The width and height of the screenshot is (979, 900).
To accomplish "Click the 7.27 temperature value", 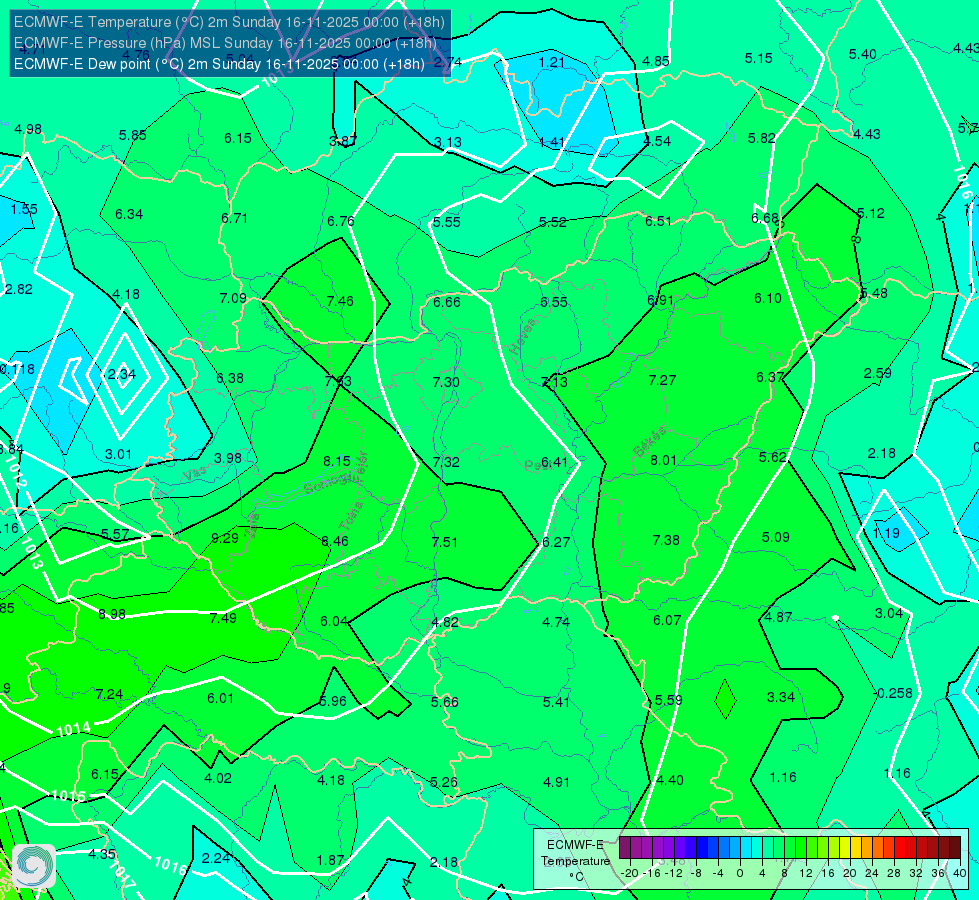I will tap(662, 380).
